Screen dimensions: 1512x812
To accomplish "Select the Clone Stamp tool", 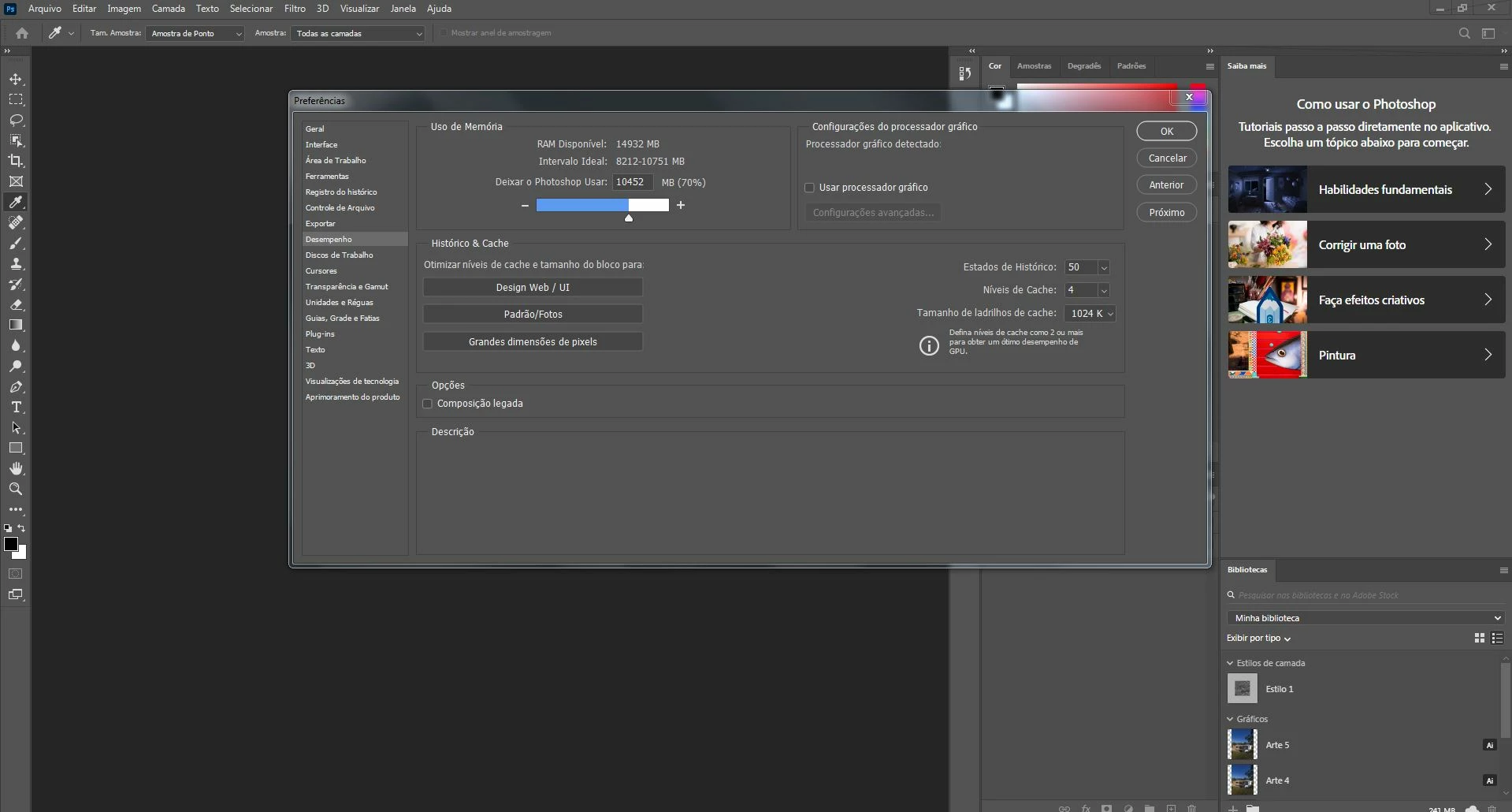I will point(16,263).
